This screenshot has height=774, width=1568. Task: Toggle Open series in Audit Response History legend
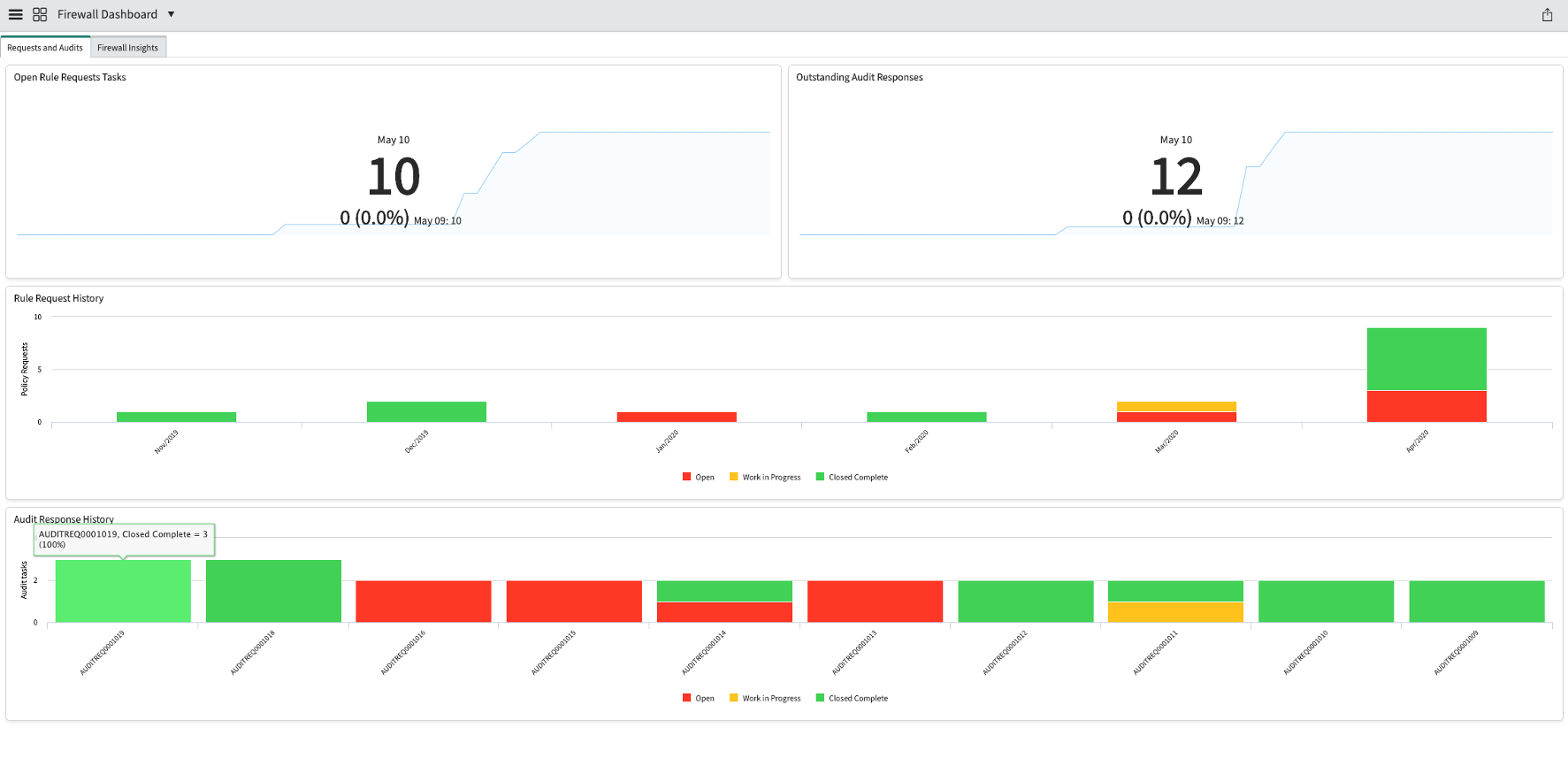[x=698, y=698]
